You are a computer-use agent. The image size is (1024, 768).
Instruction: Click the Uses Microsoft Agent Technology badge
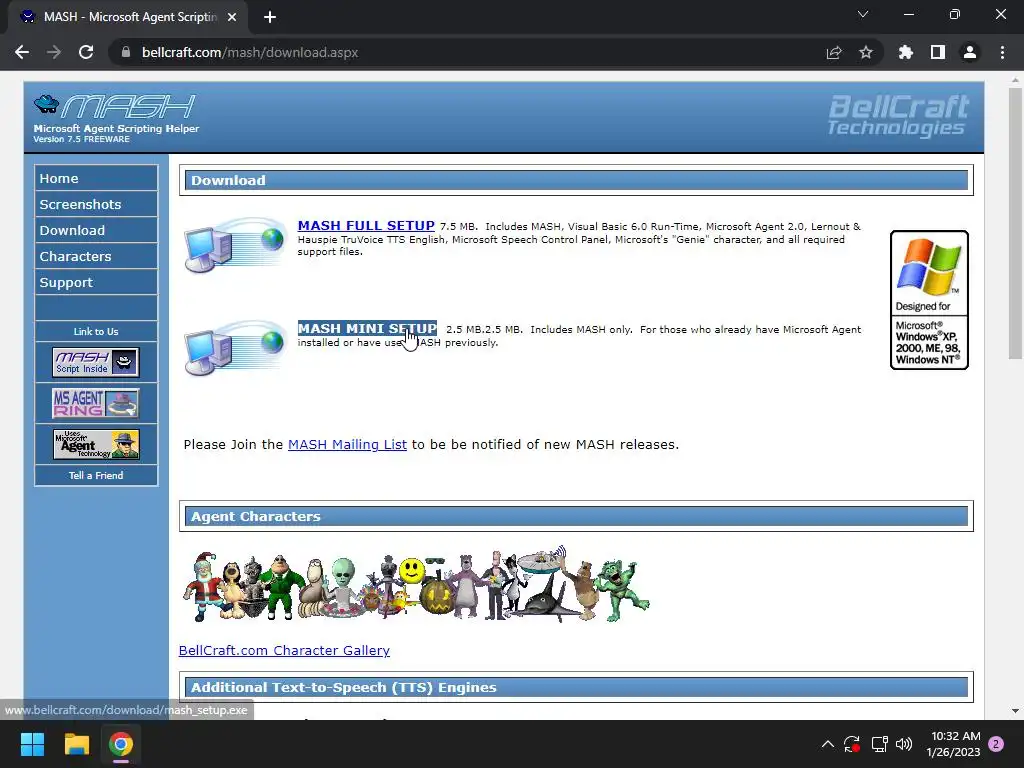tap(95, 444)
